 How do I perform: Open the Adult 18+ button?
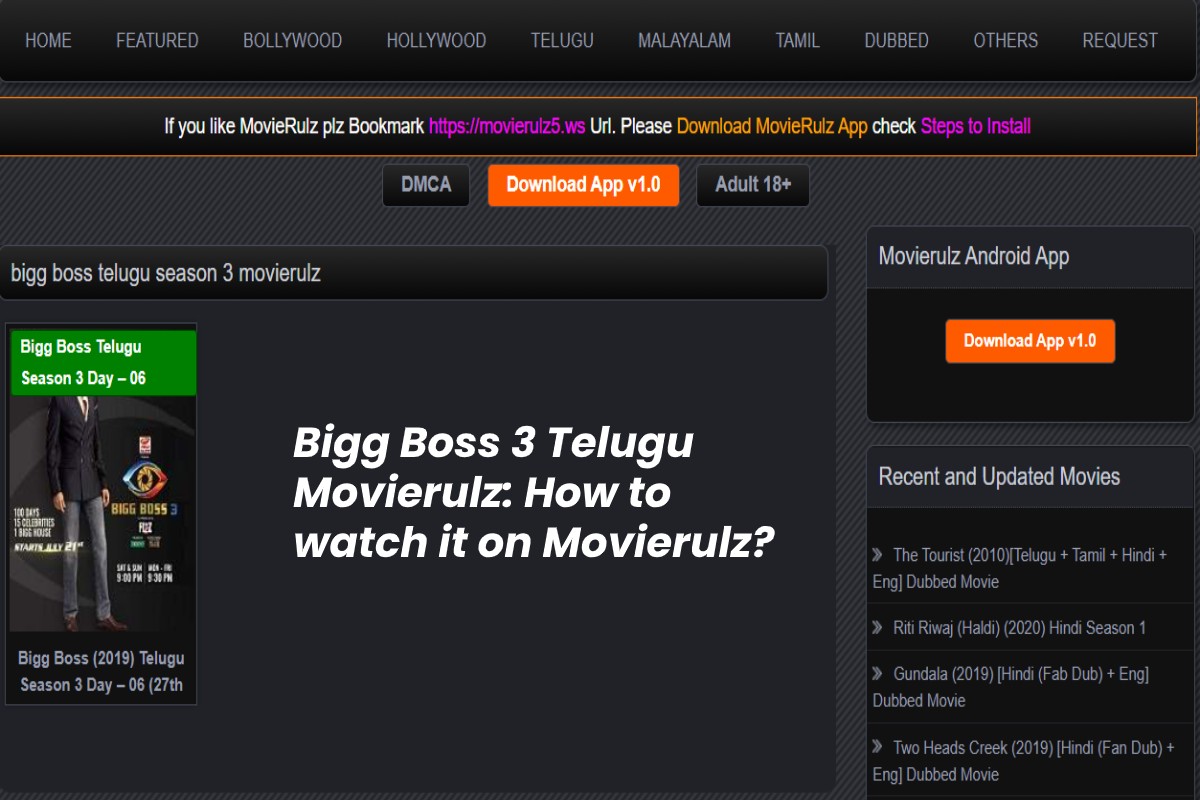[x=753, y=185]
